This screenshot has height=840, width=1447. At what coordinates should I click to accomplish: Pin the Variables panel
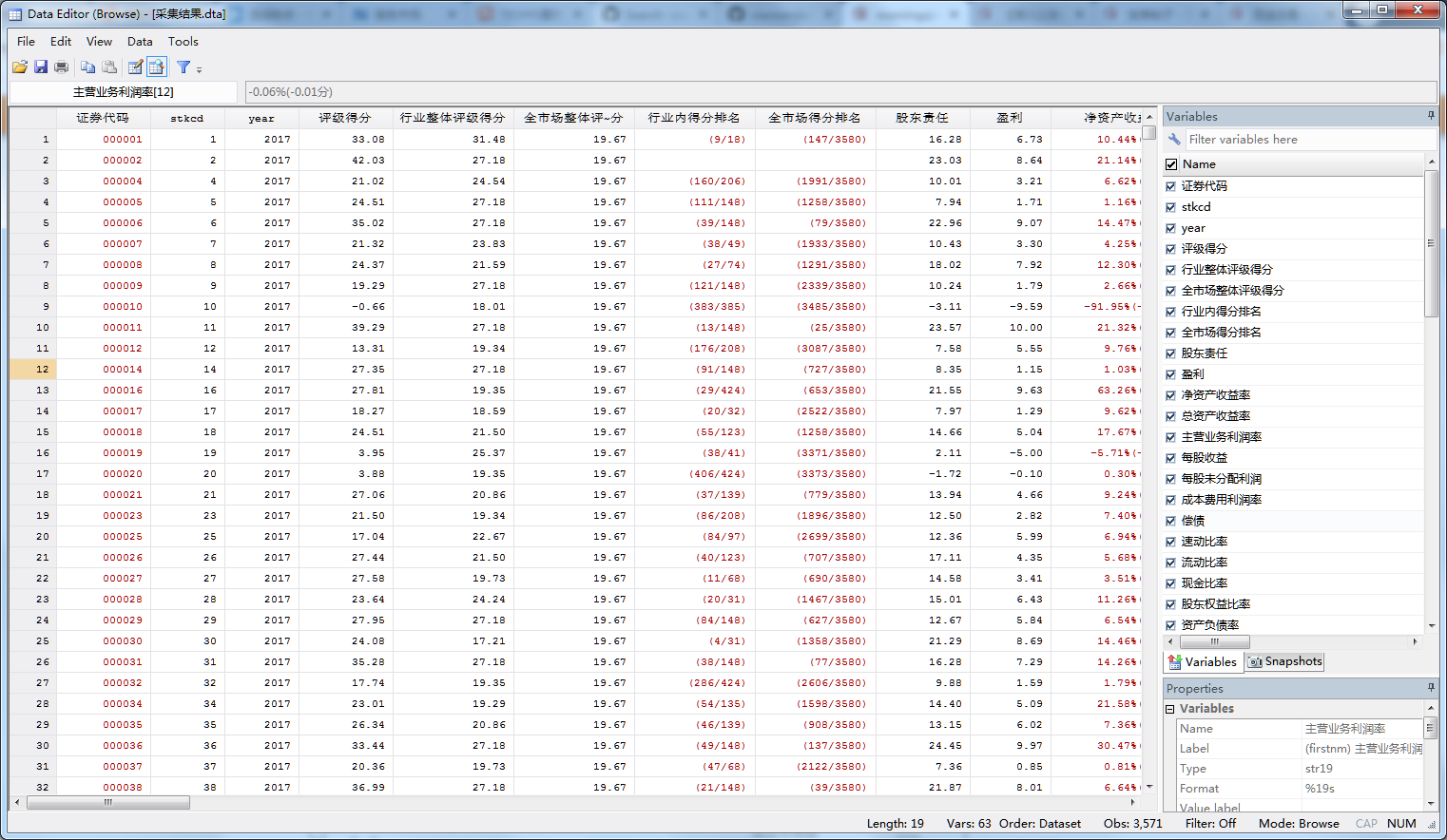pos(1431,116)
